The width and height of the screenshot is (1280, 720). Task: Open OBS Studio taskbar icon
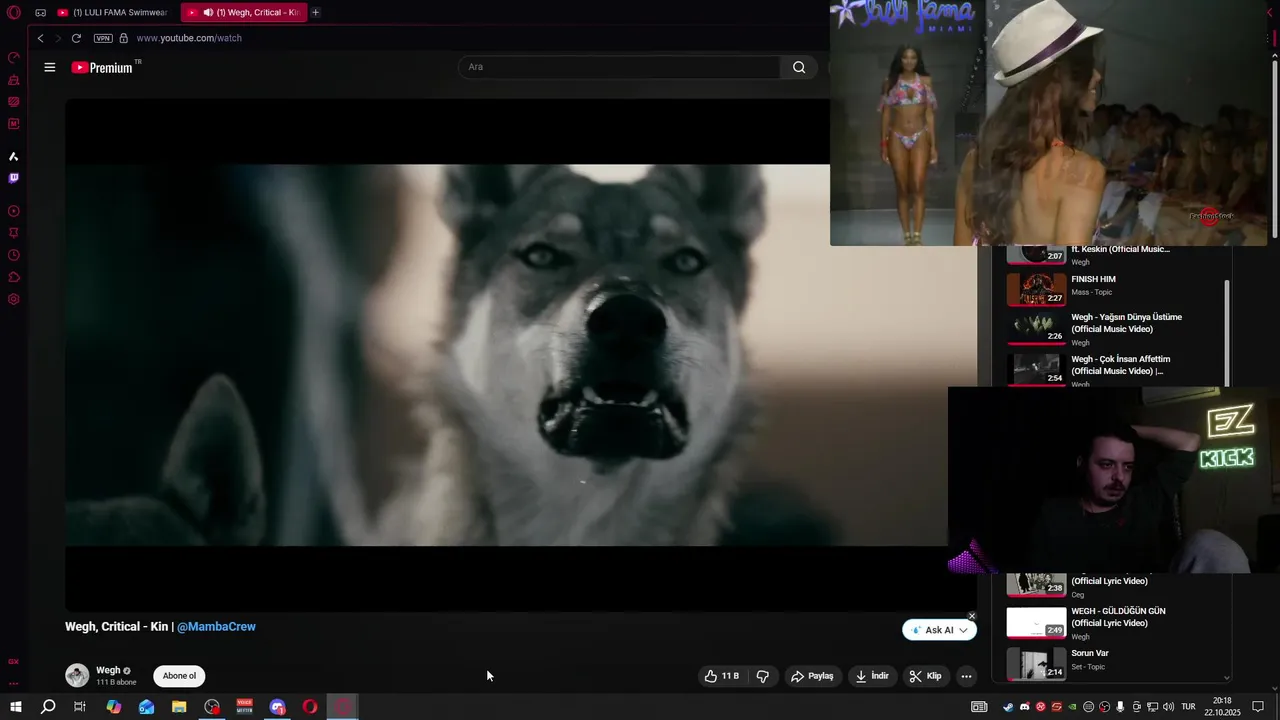[x=212, y=707]
